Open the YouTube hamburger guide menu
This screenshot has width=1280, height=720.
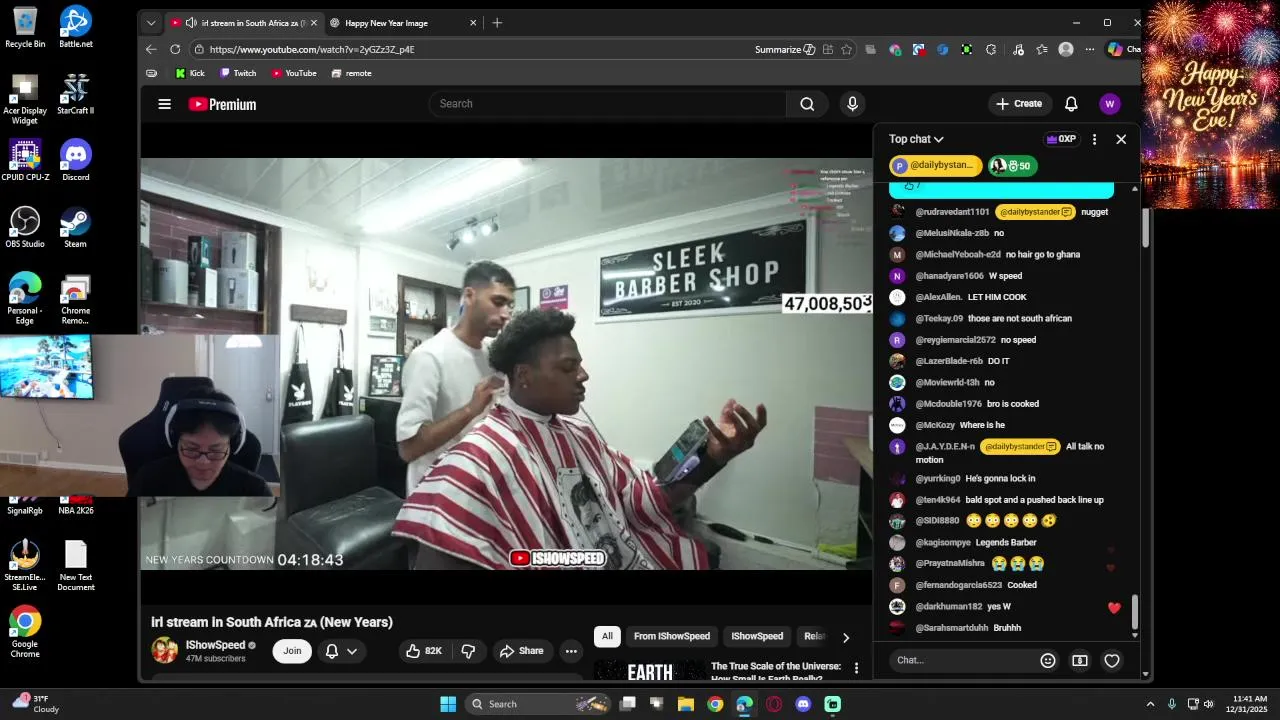pos(164,104)
